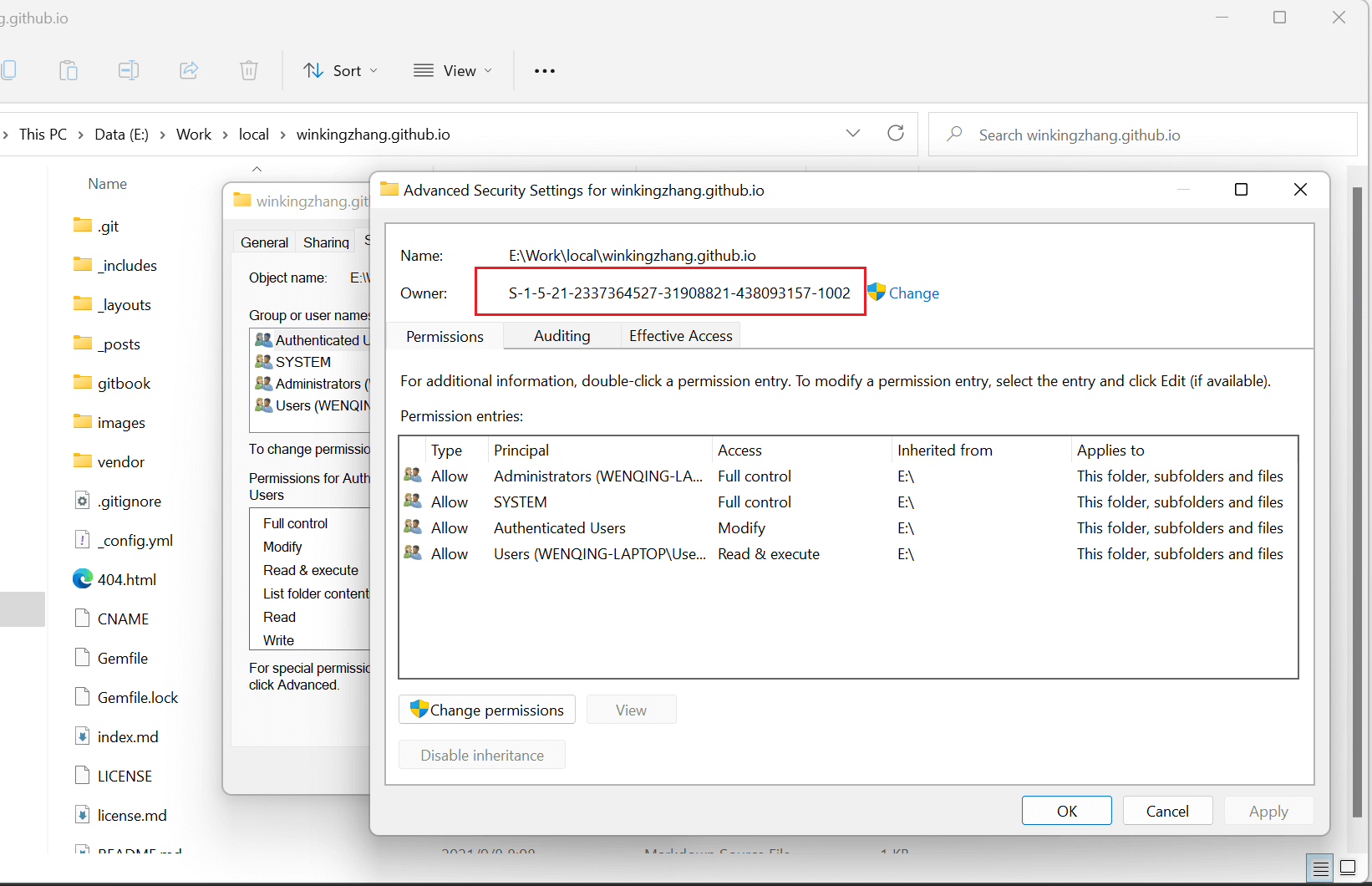Click the 'Inherited from' column header

click(981, 450)
